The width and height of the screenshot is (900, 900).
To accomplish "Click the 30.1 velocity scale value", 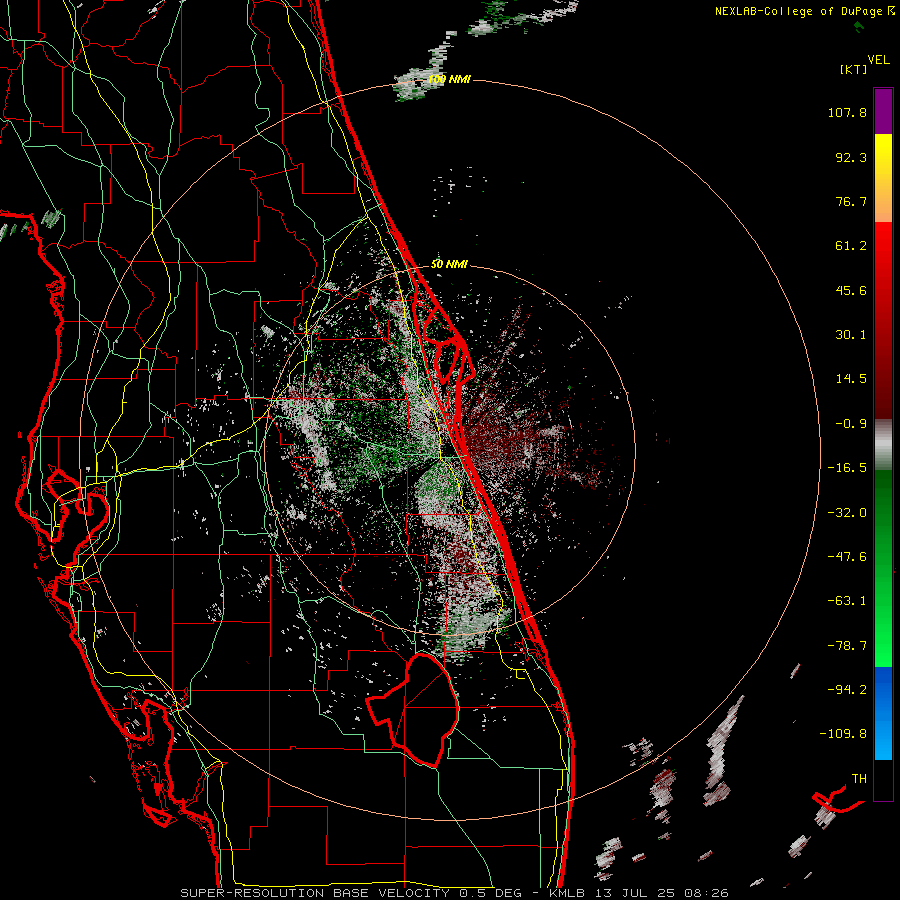I will coord(851,335).
